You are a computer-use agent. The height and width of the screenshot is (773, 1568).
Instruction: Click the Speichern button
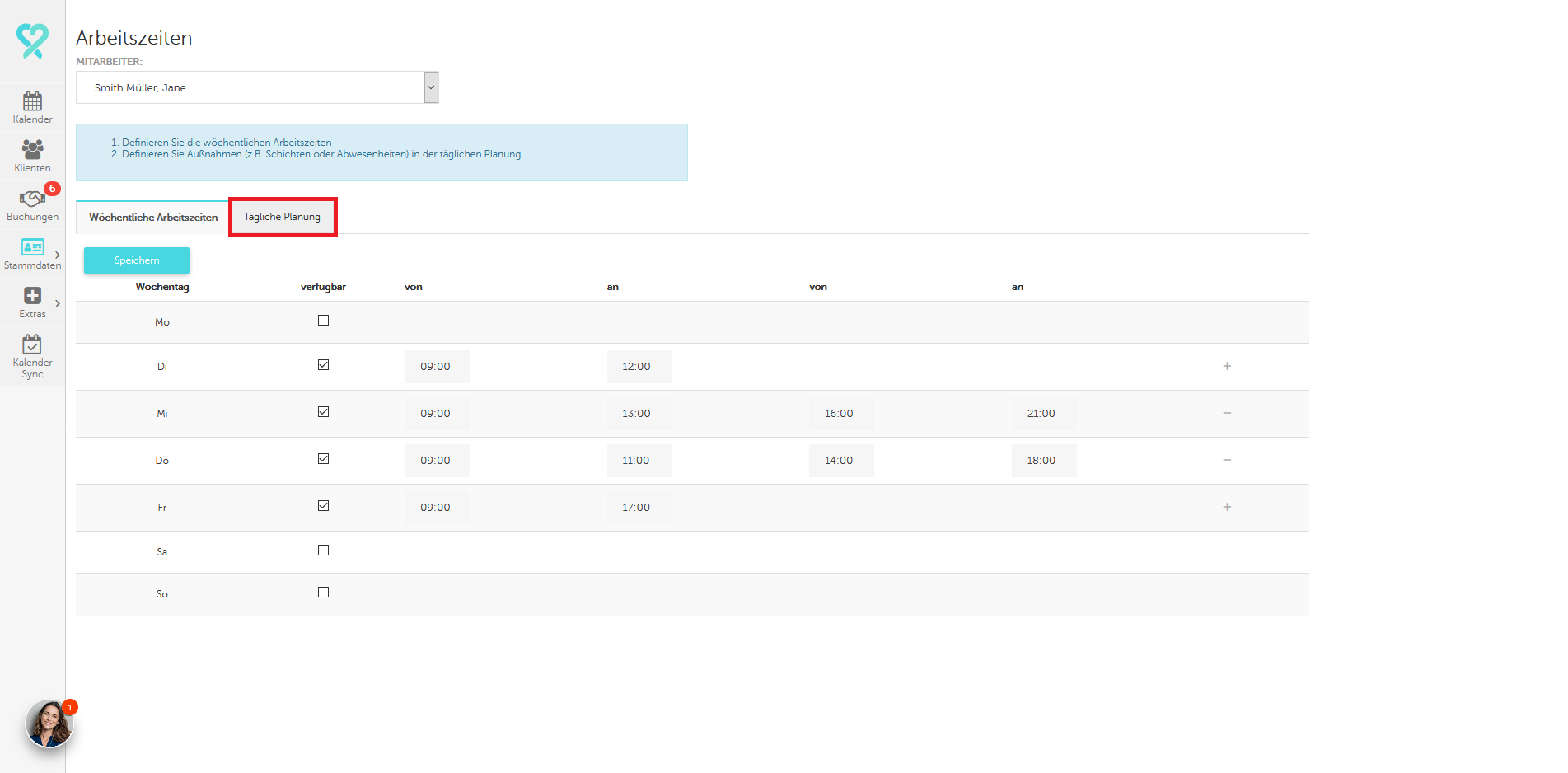point(137,260)
